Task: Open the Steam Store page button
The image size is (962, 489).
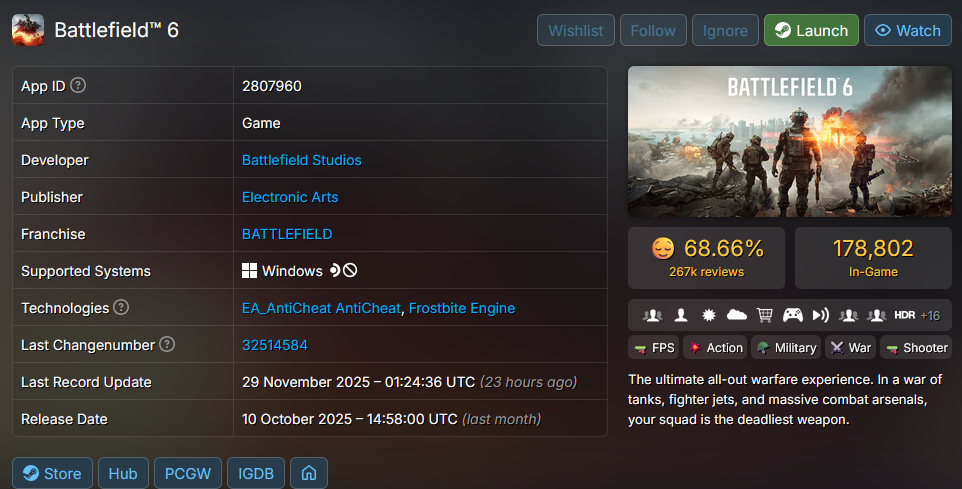Action: (52, 473)
